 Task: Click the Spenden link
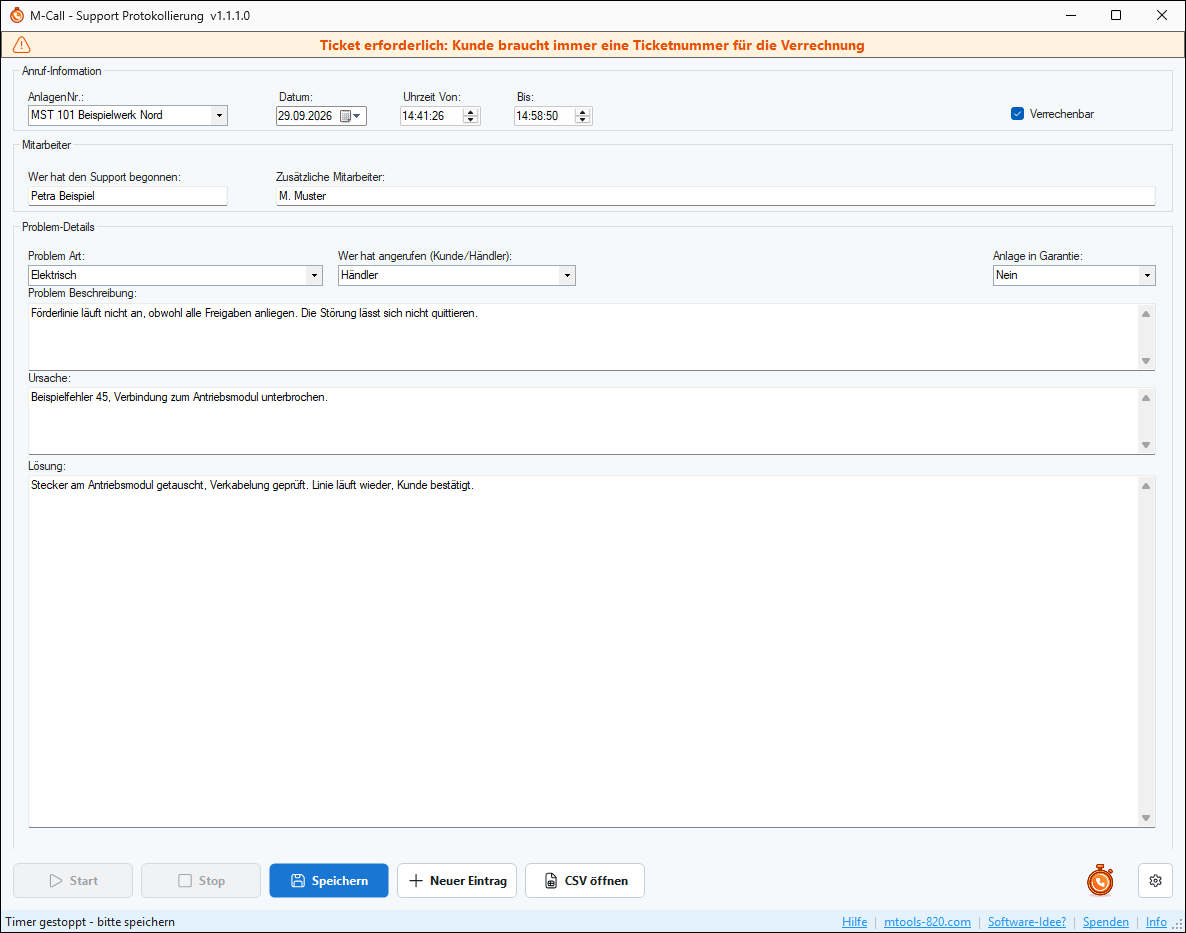1106,922
